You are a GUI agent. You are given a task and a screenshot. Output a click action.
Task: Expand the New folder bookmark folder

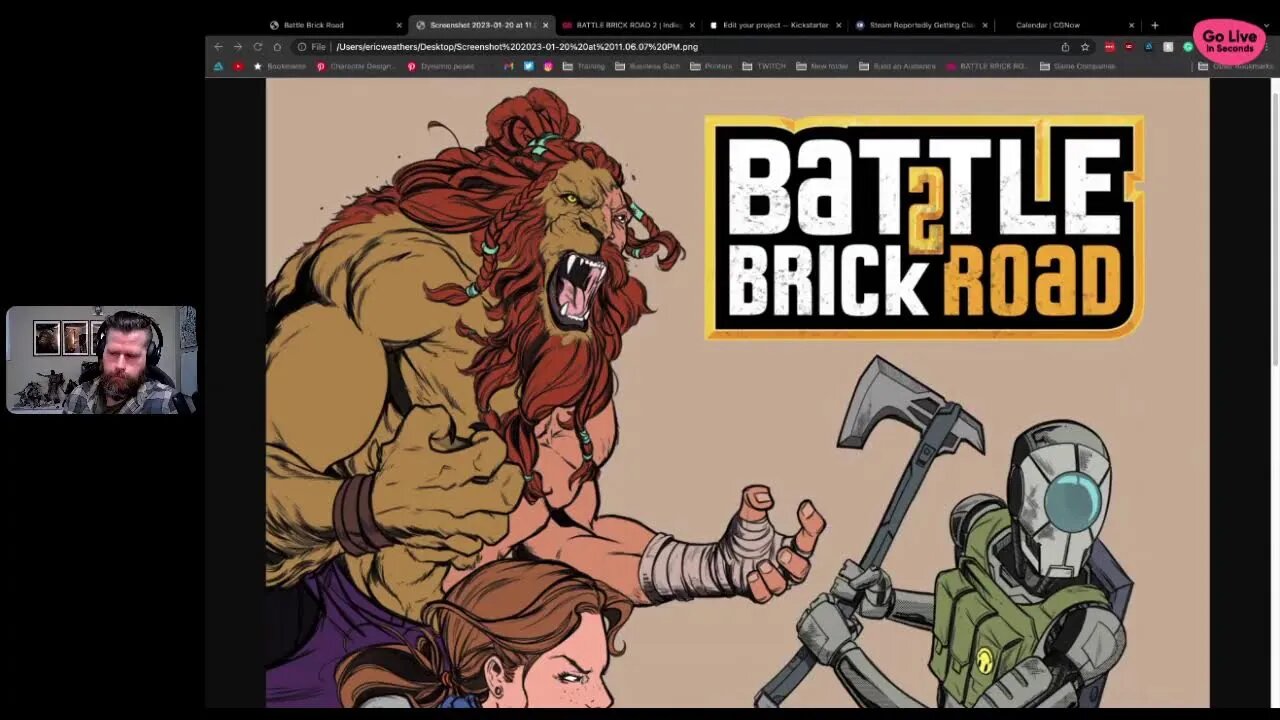tap(822, 66)
